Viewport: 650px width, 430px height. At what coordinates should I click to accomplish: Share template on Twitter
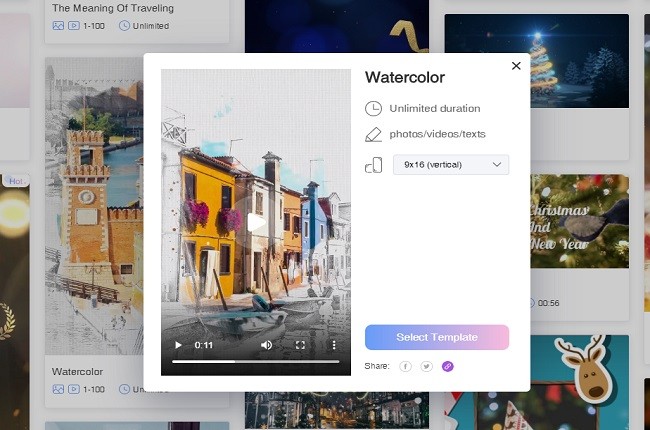click(427, 366)
